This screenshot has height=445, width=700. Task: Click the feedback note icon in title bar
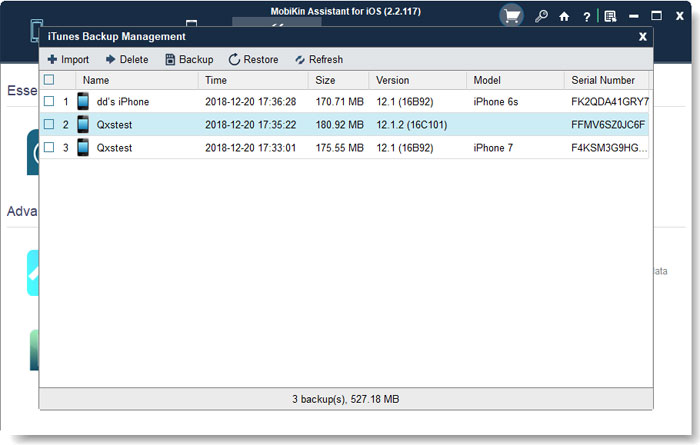click(x=610, y=16)
